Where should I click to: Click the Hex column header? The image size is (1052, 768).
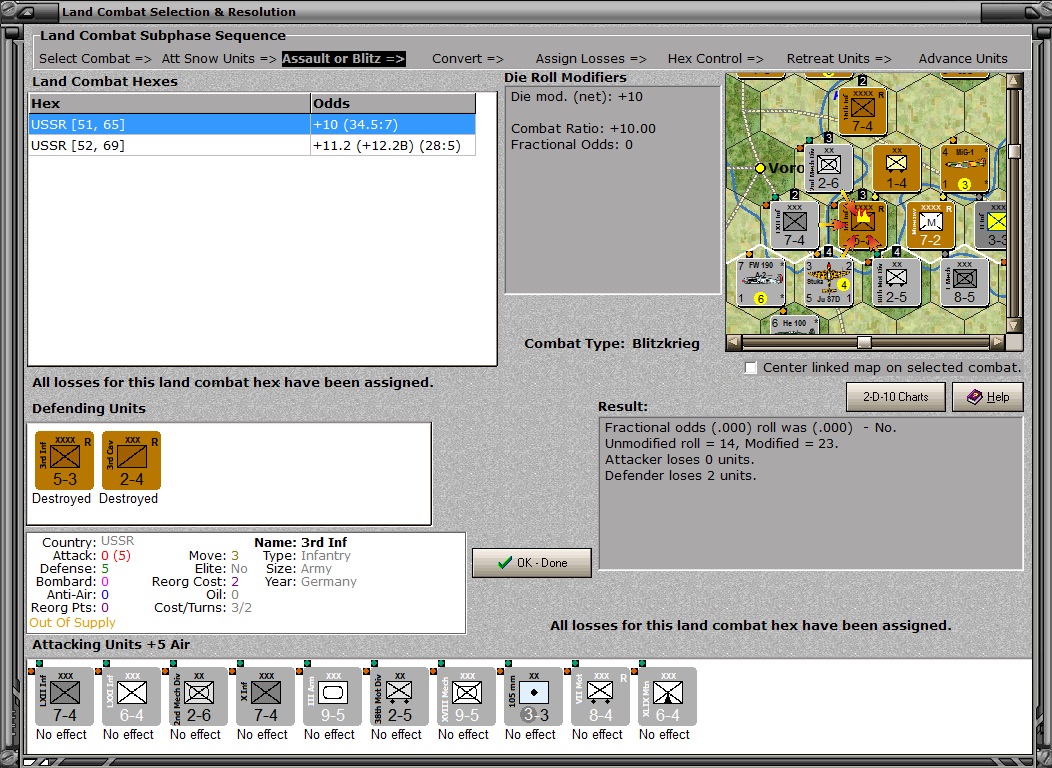tap(170, 103)
